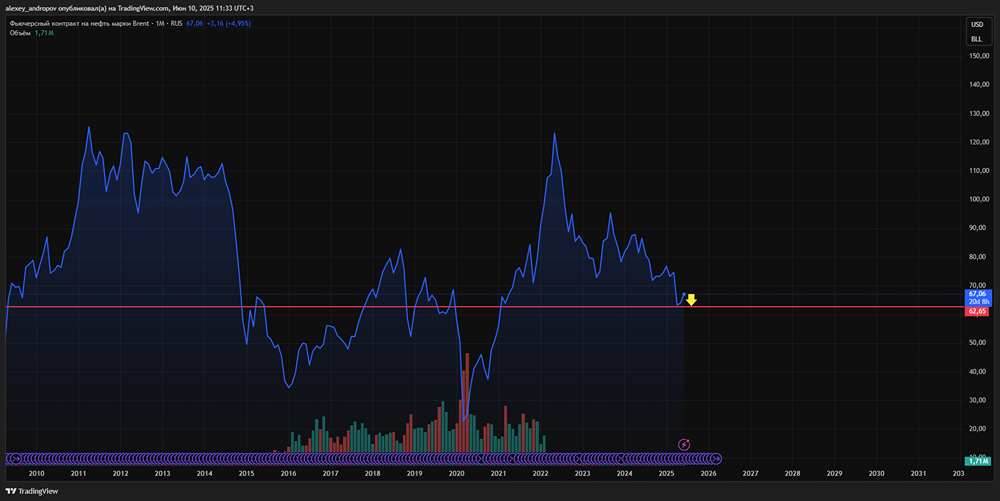Screen dimensions: 1000x501
Task: Click the volume value 1,71M in legend
Action: coord(44,33)
